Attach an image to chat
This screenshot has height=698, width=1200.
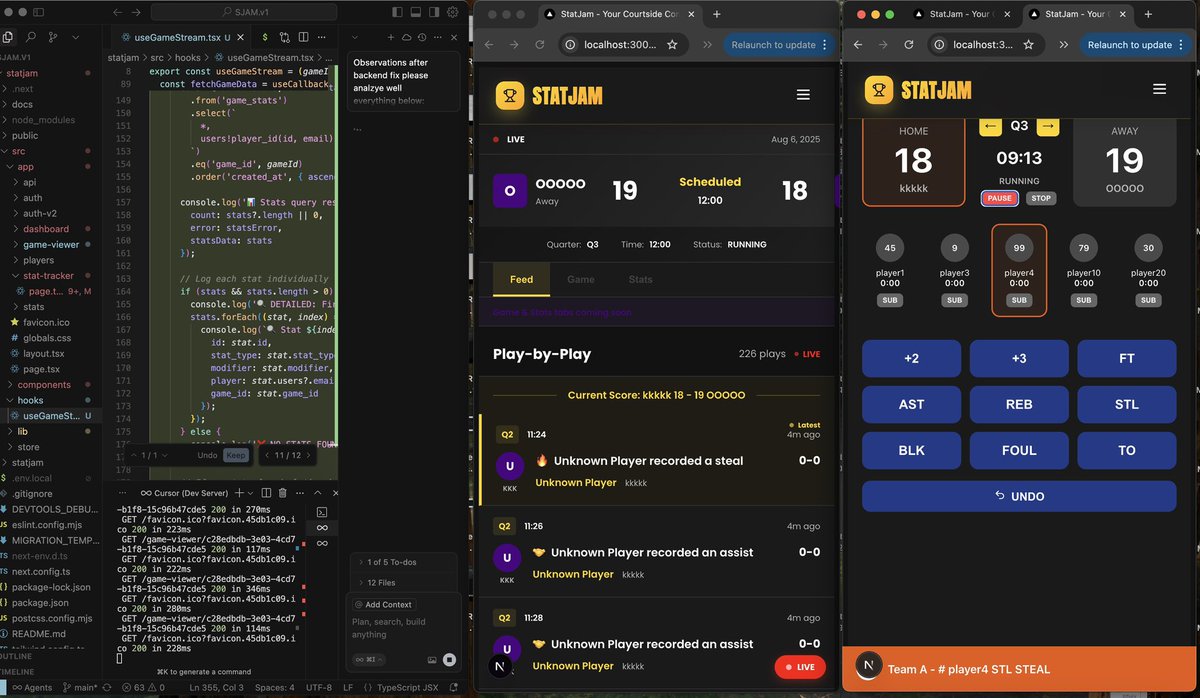[x=433, y=660]
